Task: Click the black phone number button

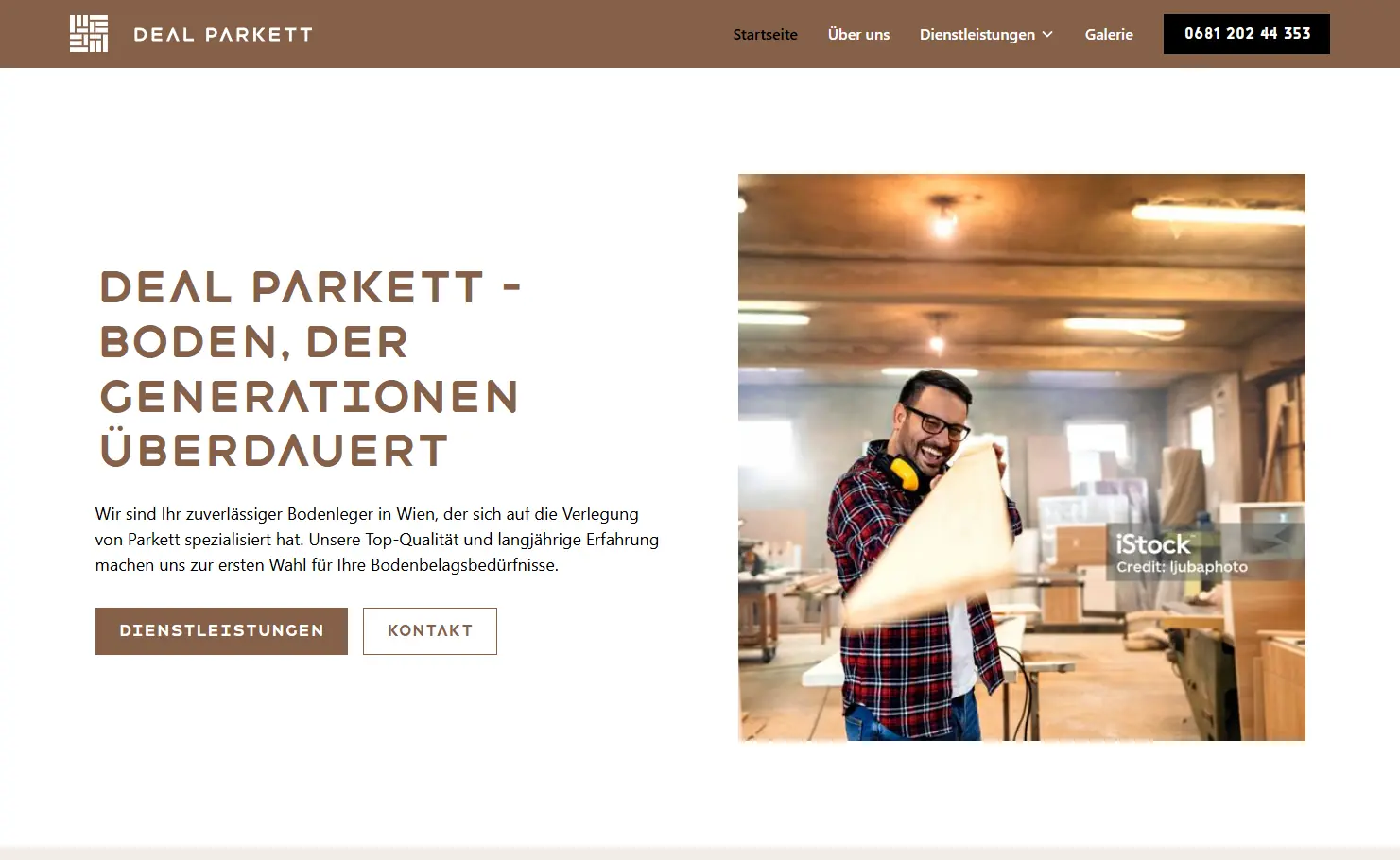Action: [x=1246, y=34]
